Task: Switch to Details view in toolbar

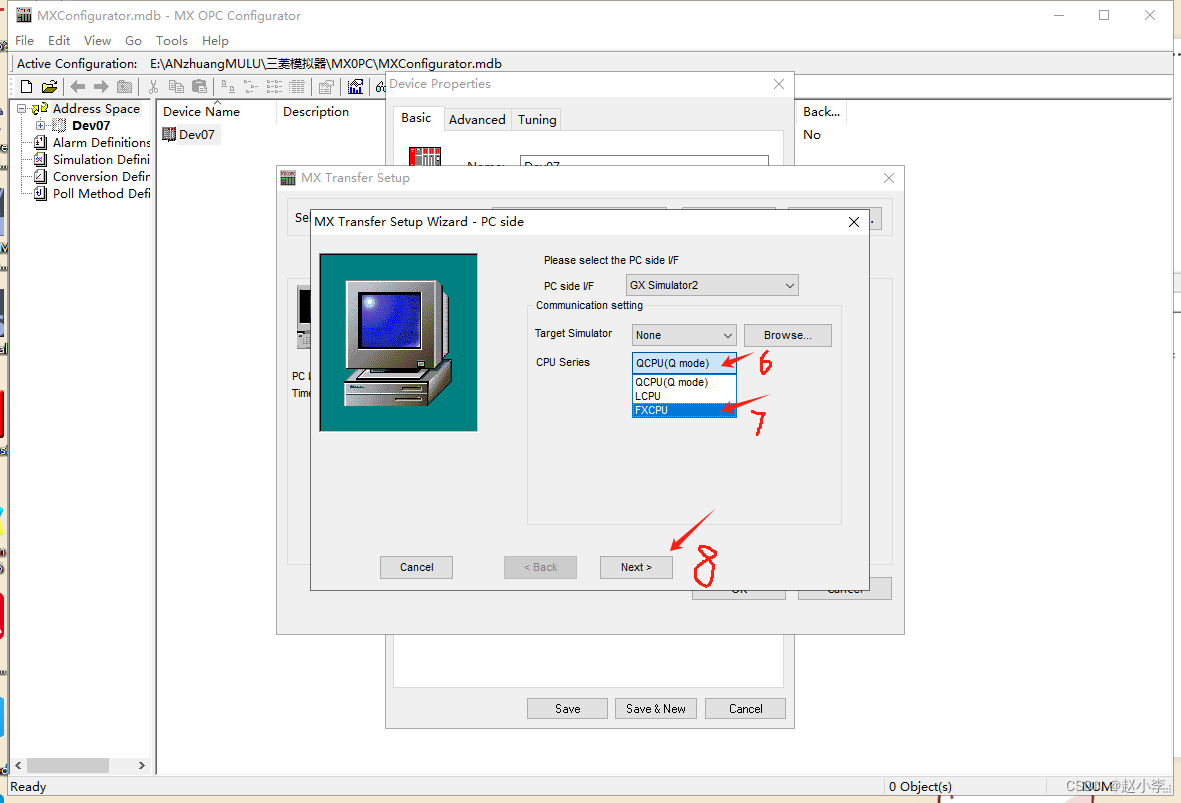Action: tap(298, 87)
